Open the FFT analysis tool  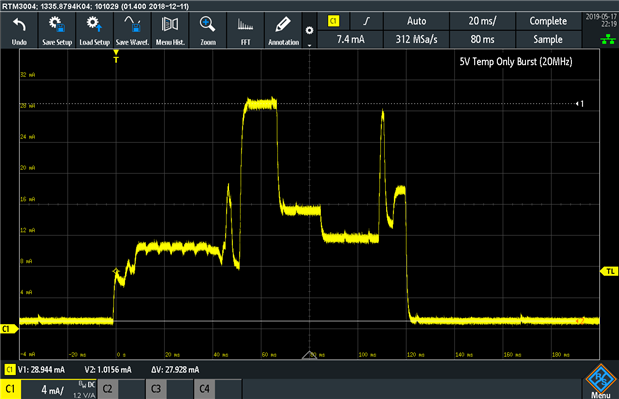coord(246,30)
